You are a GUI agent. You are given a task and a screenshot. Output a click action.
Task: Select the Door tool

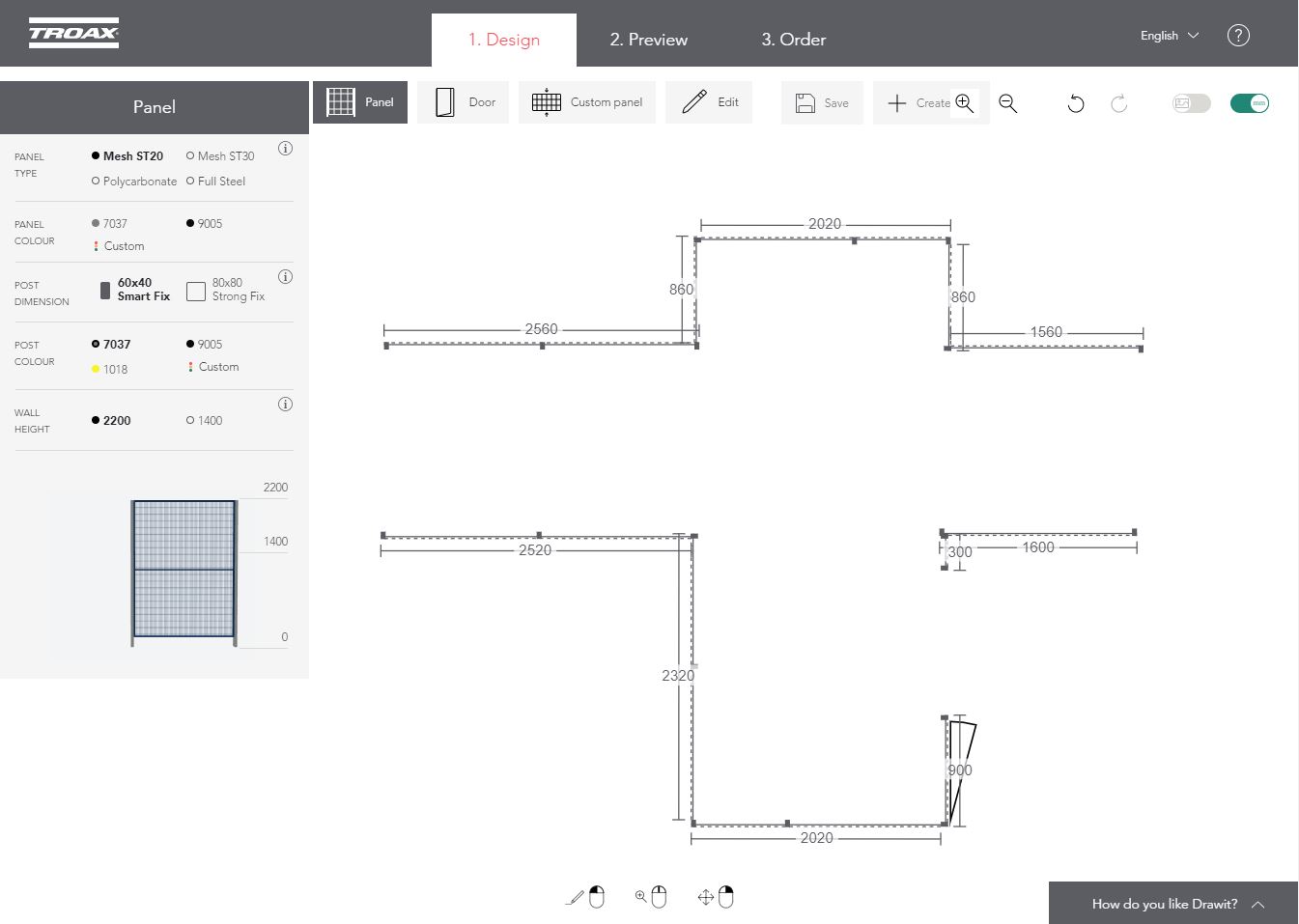point(465,102)
